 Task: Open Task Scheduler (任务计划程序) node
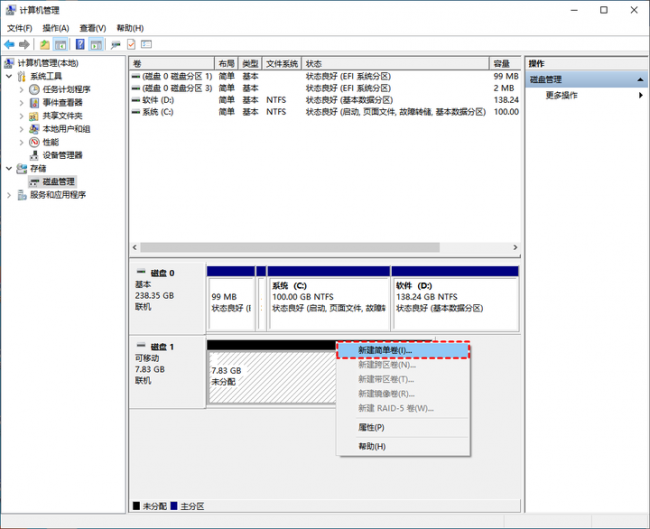click(x=66, y=89)
